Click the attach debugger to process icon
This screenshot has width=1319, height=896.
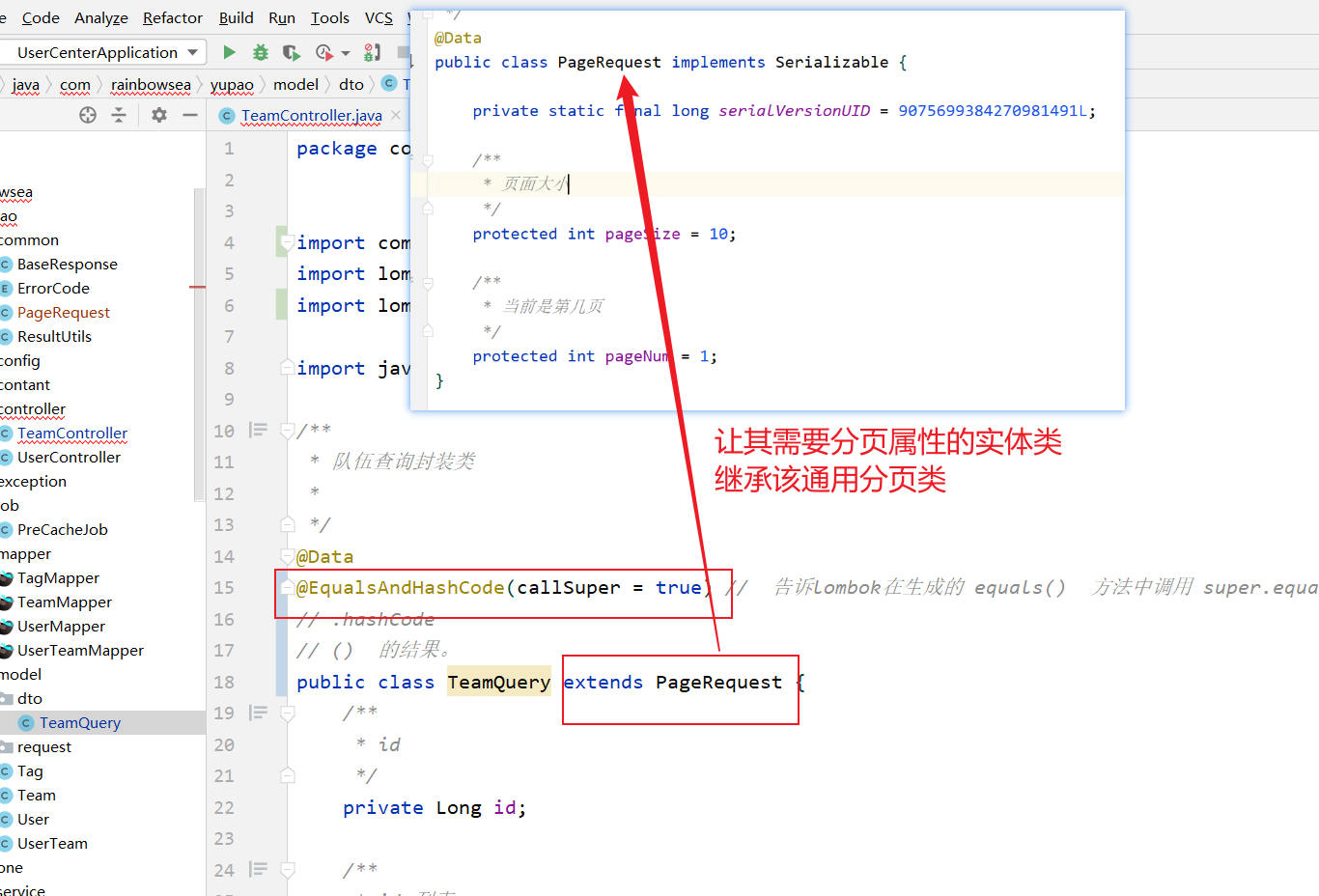coord(372,52)
